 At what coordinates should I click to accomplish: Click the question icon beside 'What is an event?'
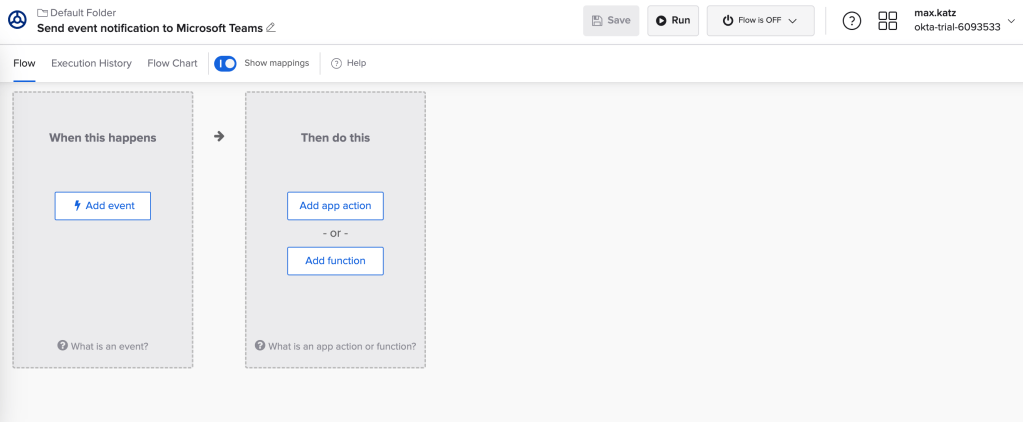[62, 346]
